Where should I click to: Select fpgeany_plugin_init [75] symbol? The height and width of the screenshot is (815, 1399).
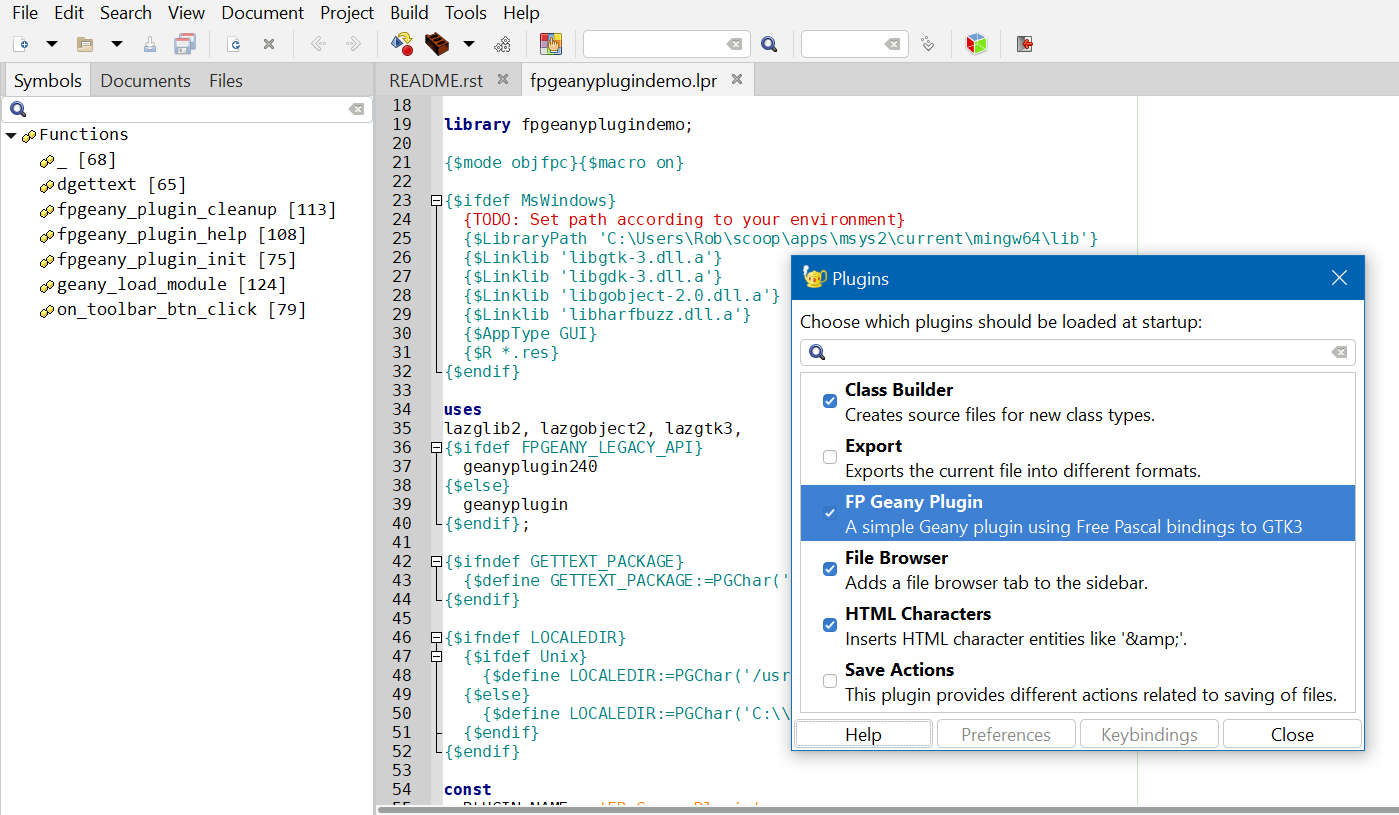click(177, 259)
